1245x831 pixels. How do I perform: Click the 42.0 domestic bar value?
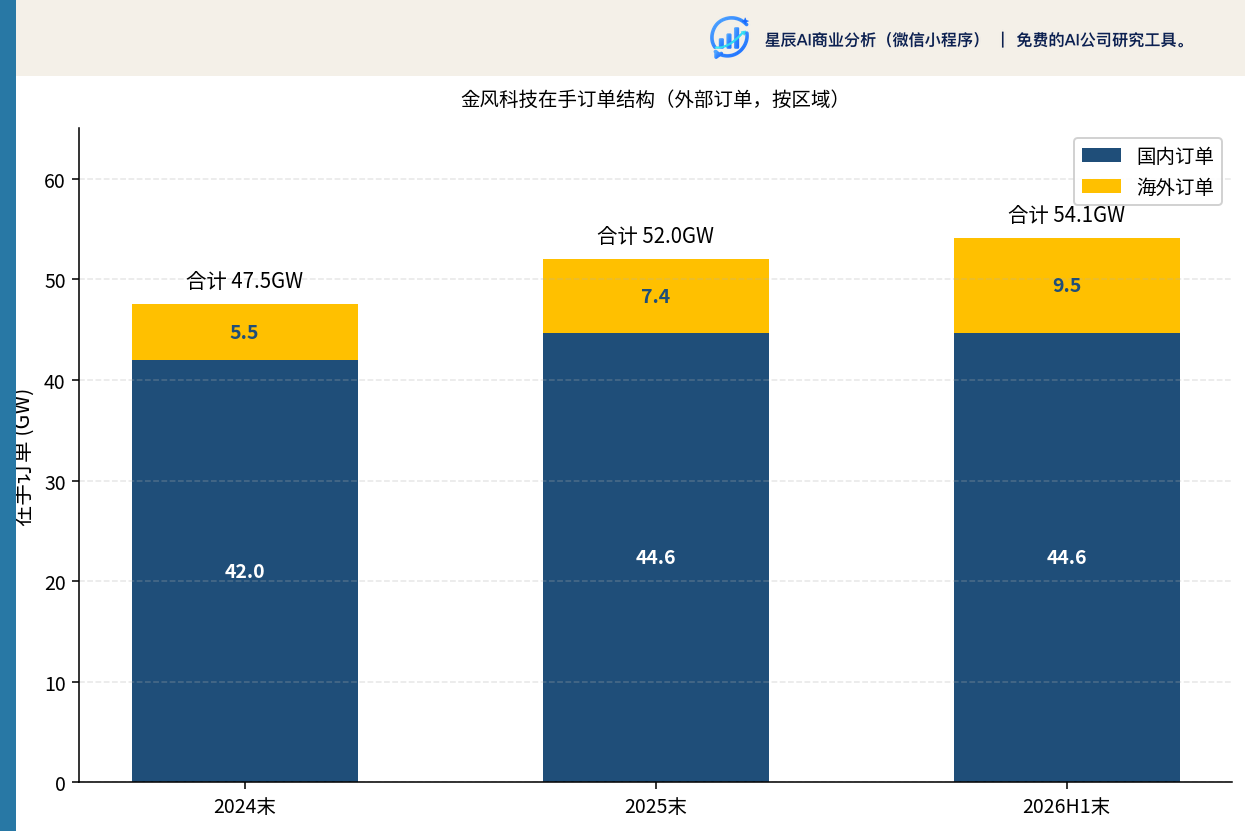point(245,571)
